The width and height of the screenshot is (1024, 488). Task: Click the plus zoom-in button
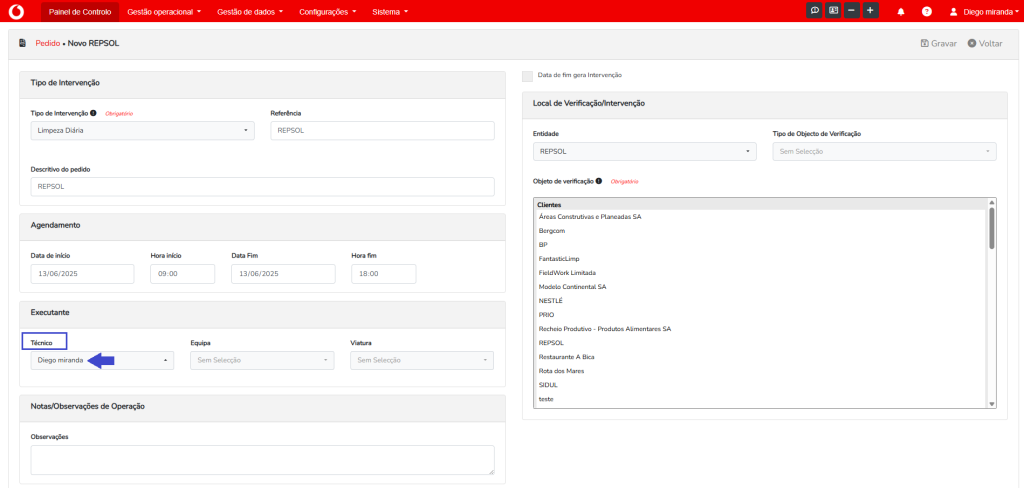point(871,11)
